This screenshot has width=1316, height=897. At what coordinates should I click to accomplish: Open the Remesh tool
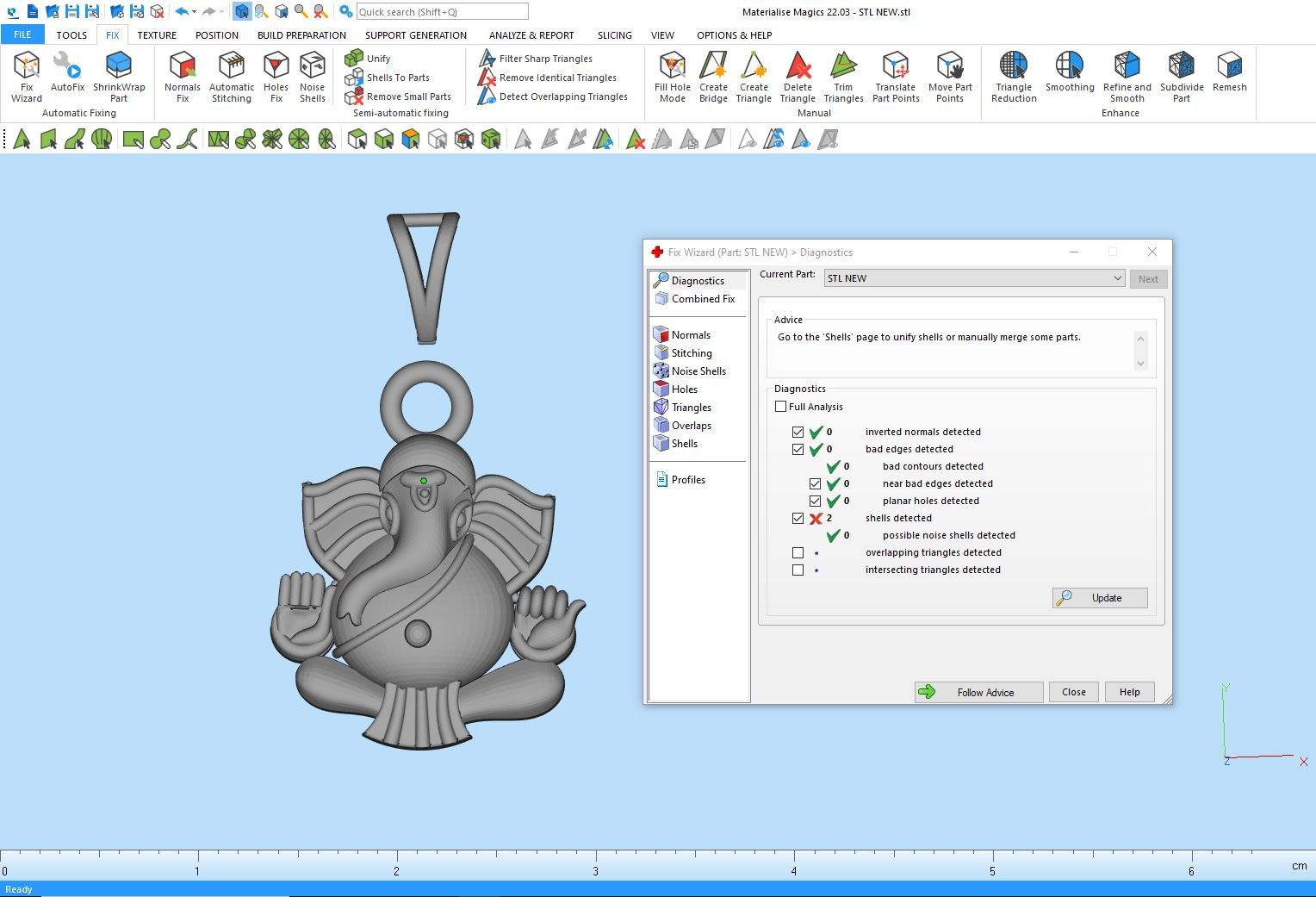[1229, 72]
